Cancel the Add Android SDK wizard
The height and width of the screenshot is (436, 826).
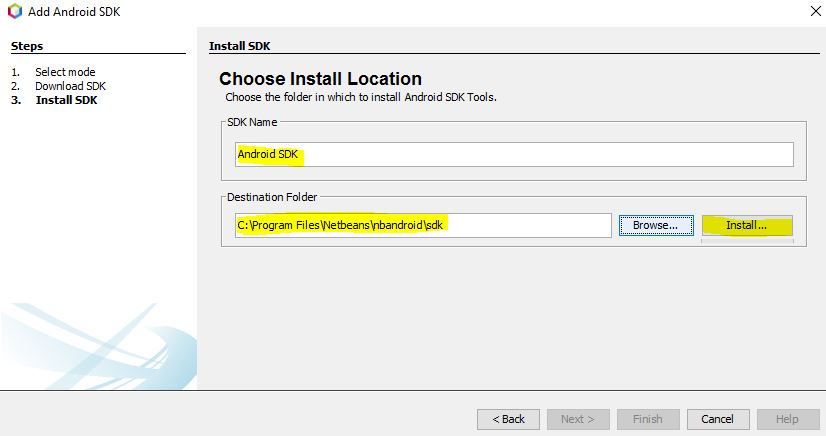pyautogui.click(x=717, y=419)
